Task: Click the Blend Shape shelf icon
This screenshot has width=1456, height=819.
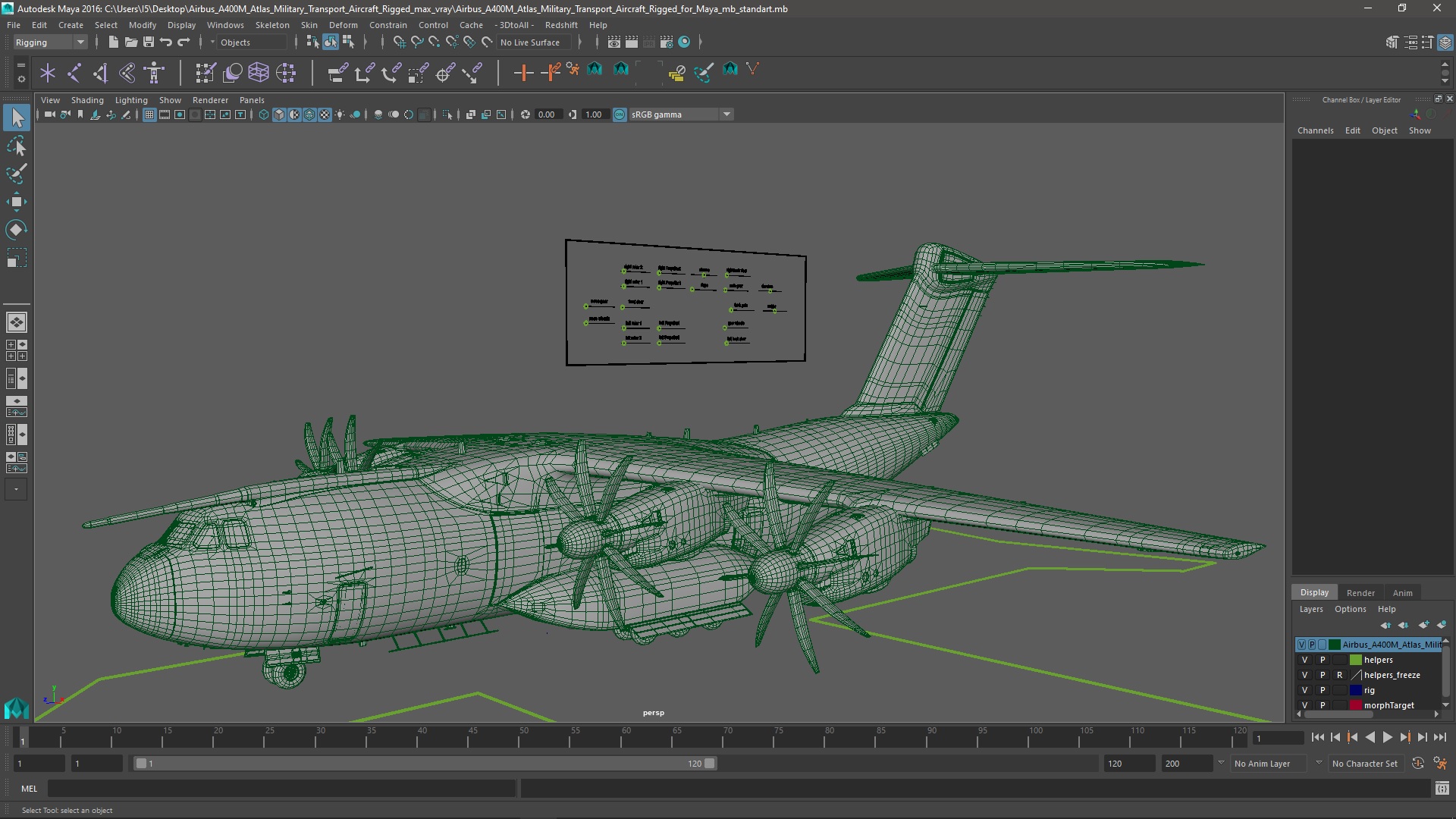Action: click(233, 73)
